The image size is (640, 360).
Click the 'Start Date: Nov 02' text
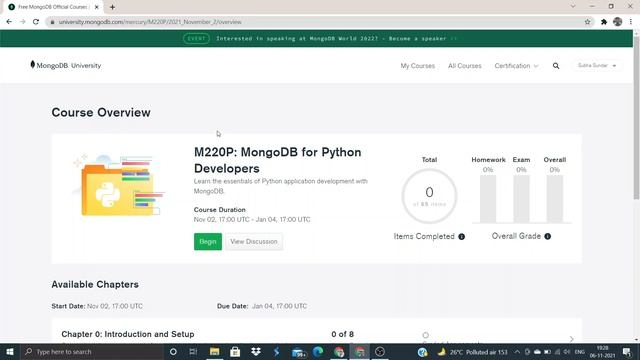pyautogui.click(x=97, y=306)
